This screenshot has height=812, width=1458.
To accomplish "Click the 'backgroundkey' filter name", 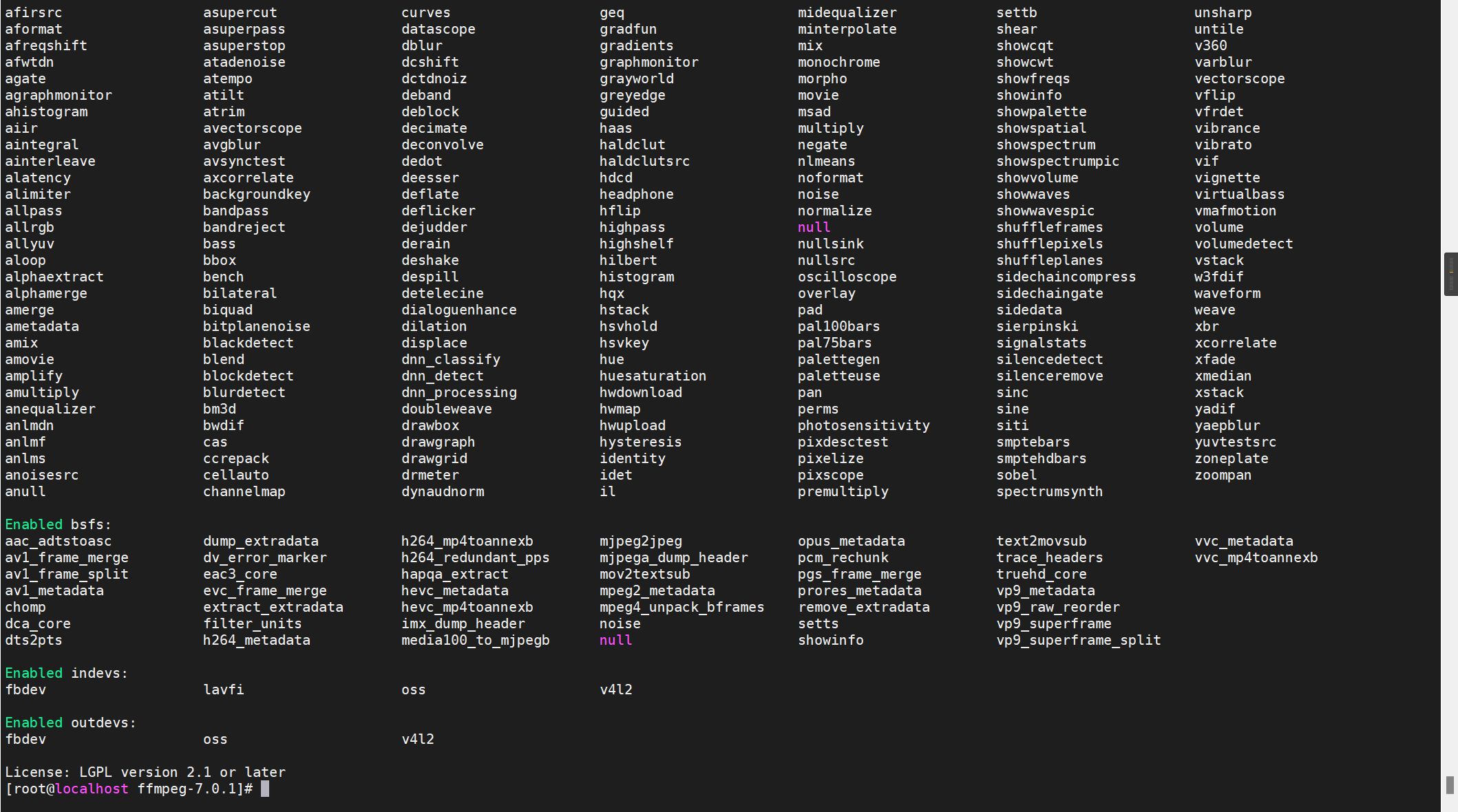I will tap(256, 194).
